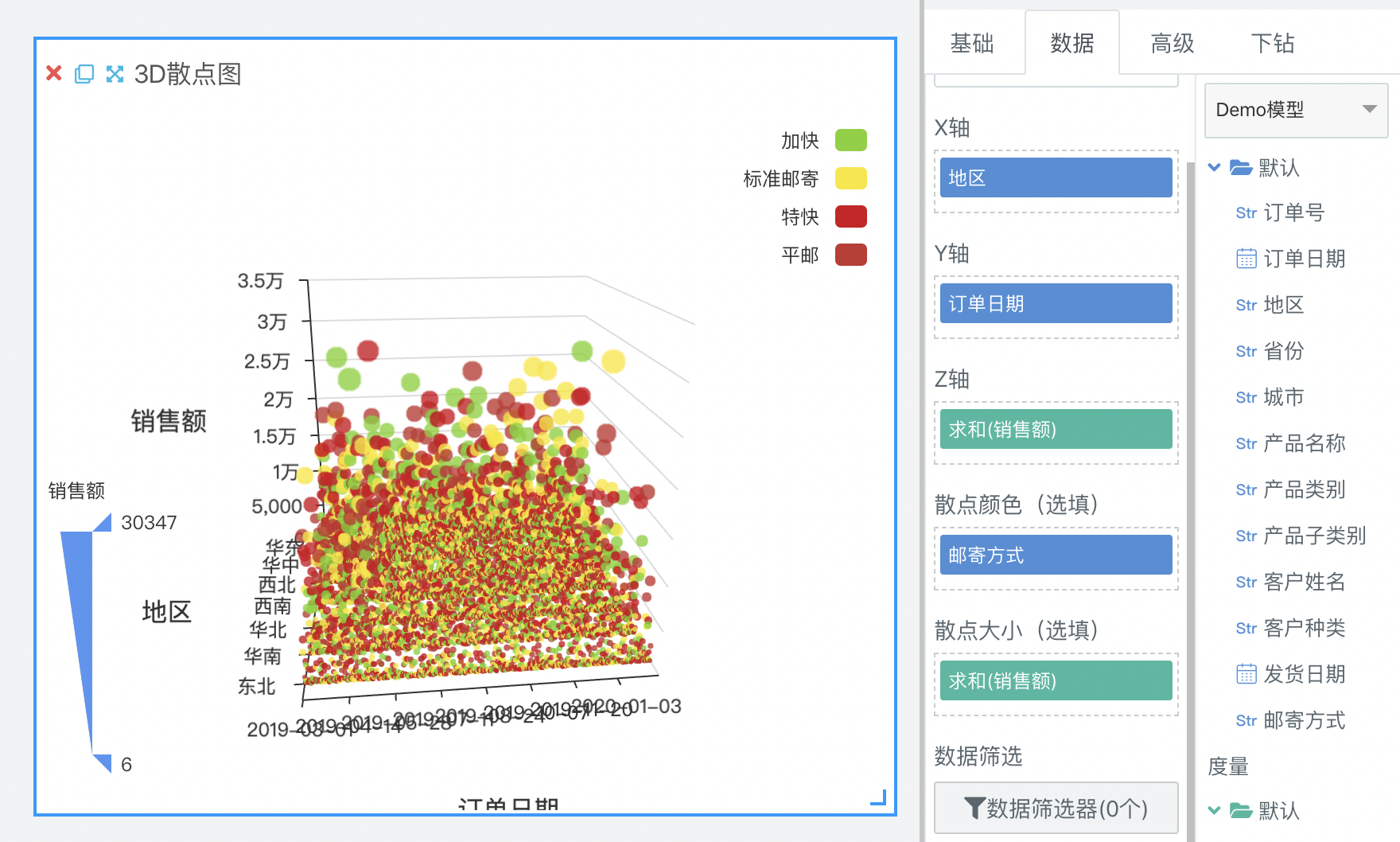Select the 邮寄方式 pill under 散点颜色
This screenshot has height=842, width=1400.
coord(1055,555)
